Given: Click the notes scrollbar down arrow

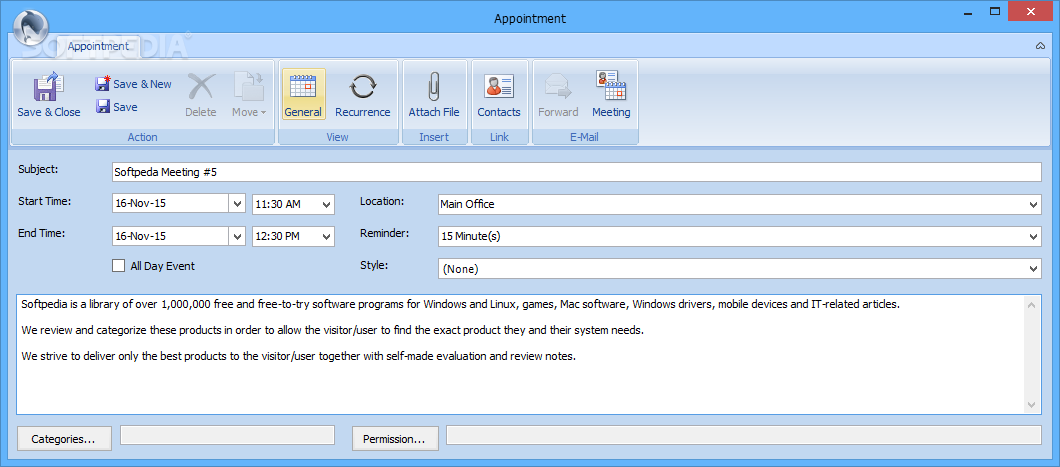Looking at the screenshot, I should click(x=1031, y=405).
